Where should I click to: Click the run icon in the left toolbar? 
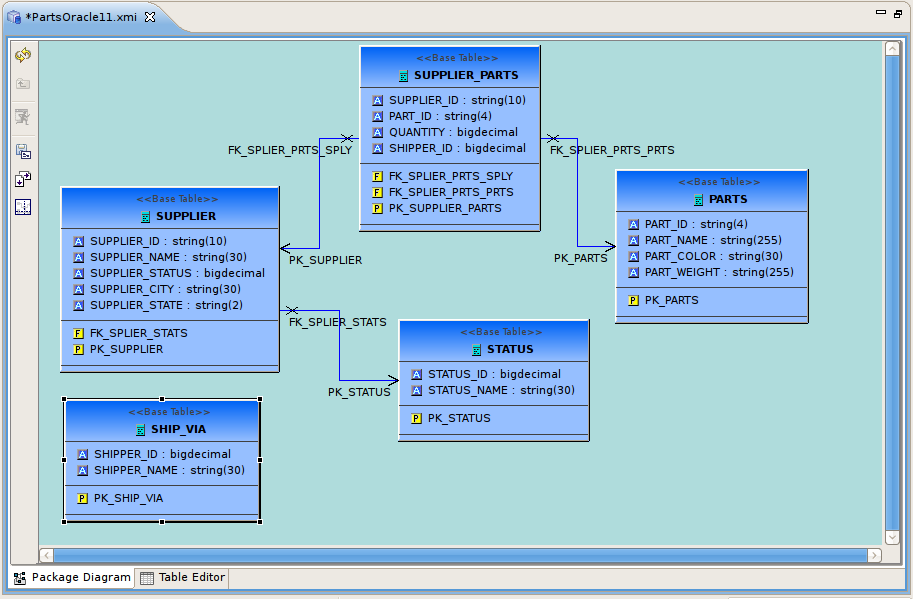[x=22, y=117]
